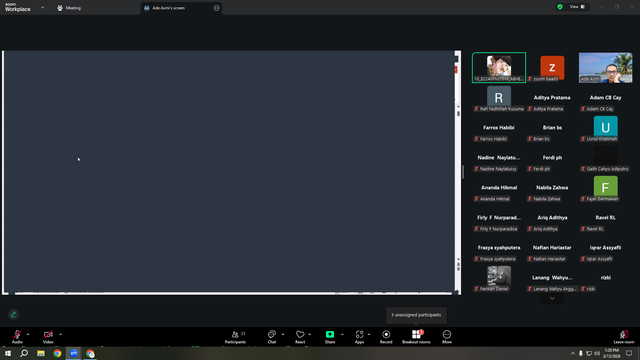The image size is (640, 360).
Task: Select the Nafian Hariastar participant tile
Action: [x=552, y=249]
